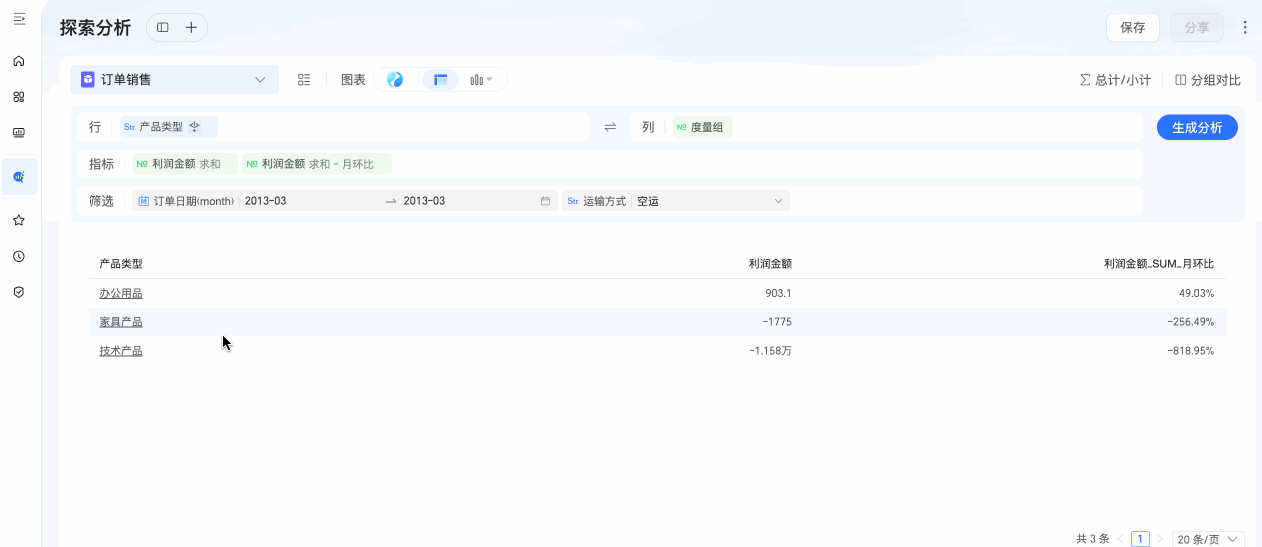Click the -1.158万 cell

pyautogui.click(x=770, y=351)
